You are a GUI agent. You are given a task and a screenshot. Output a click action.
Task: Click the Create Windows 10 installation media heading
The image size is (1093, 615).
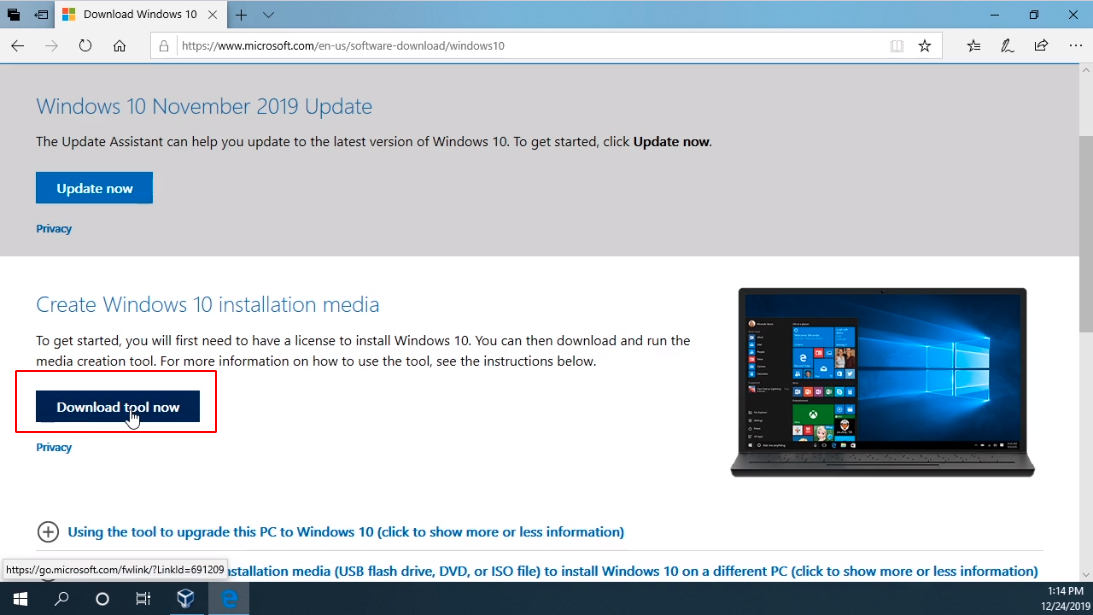coord(208,305)
